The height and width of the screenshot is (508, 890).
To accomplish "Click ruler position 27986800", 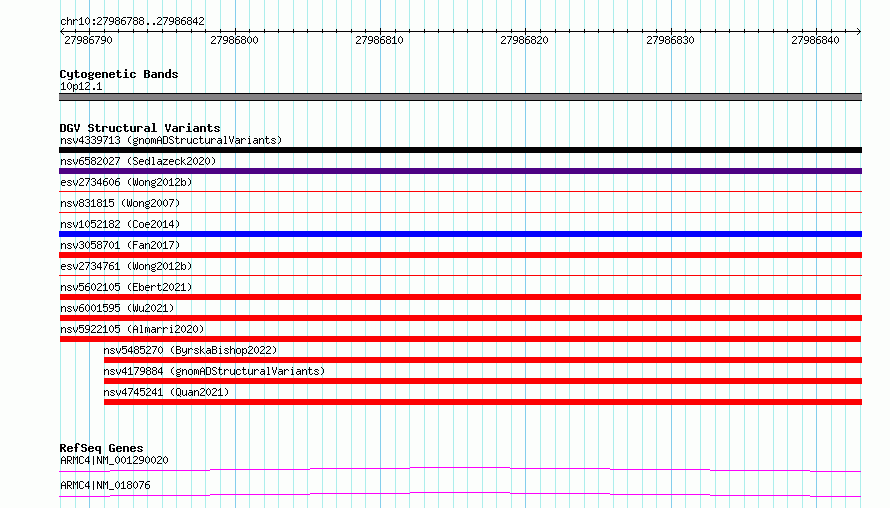I will [234, 40].
